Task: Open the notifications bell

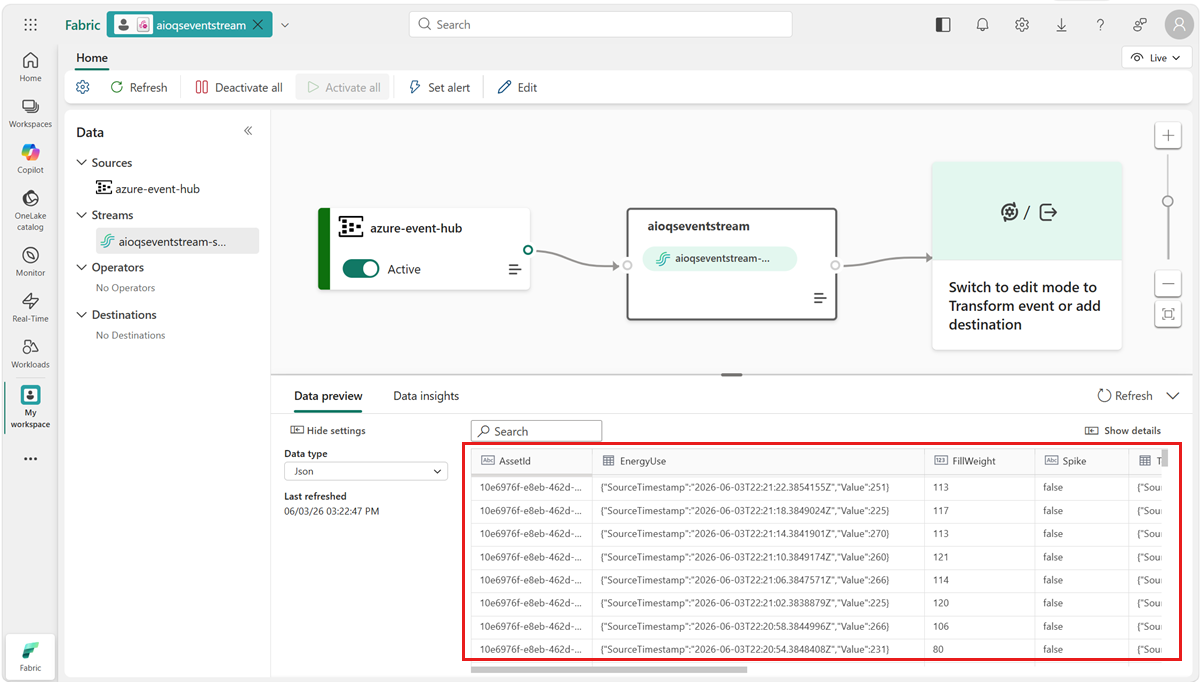Action: (x=983, y=25)
